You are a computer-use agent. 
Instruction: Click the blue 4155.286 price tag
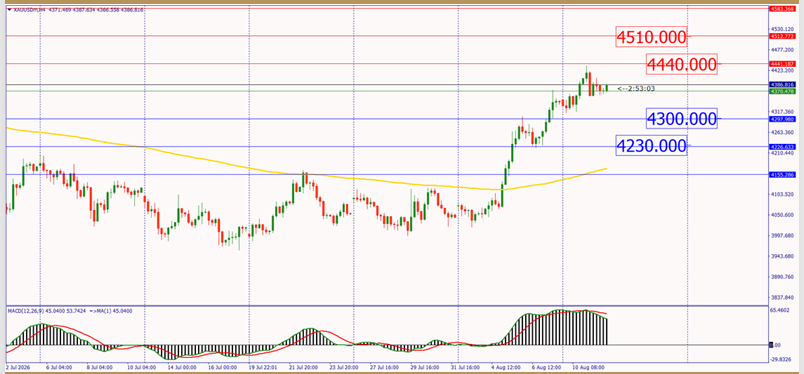(x=782, y=175)
